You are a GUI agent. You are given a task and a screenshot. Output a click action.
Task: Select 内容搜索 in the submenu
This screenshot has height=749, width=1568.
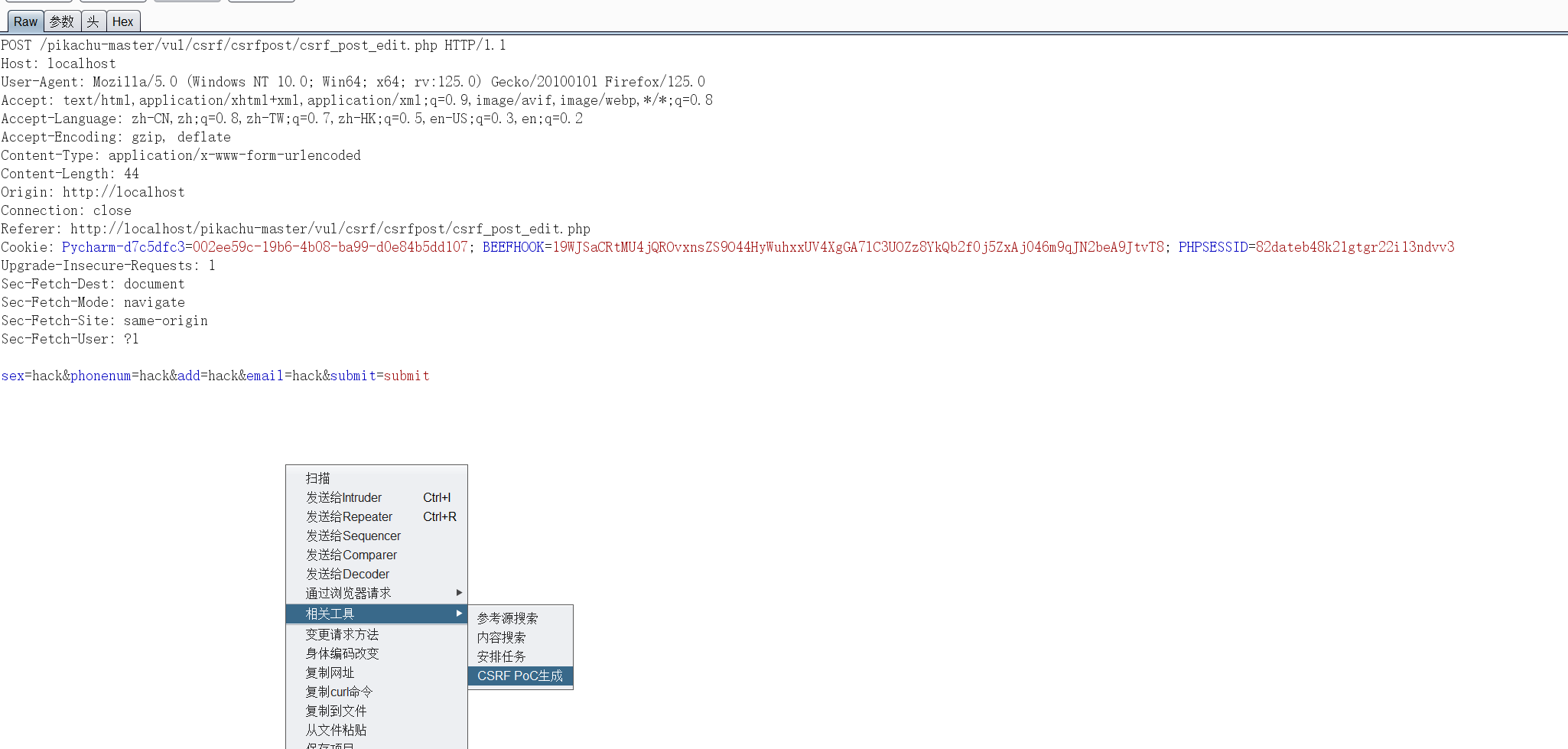[520, 637]
